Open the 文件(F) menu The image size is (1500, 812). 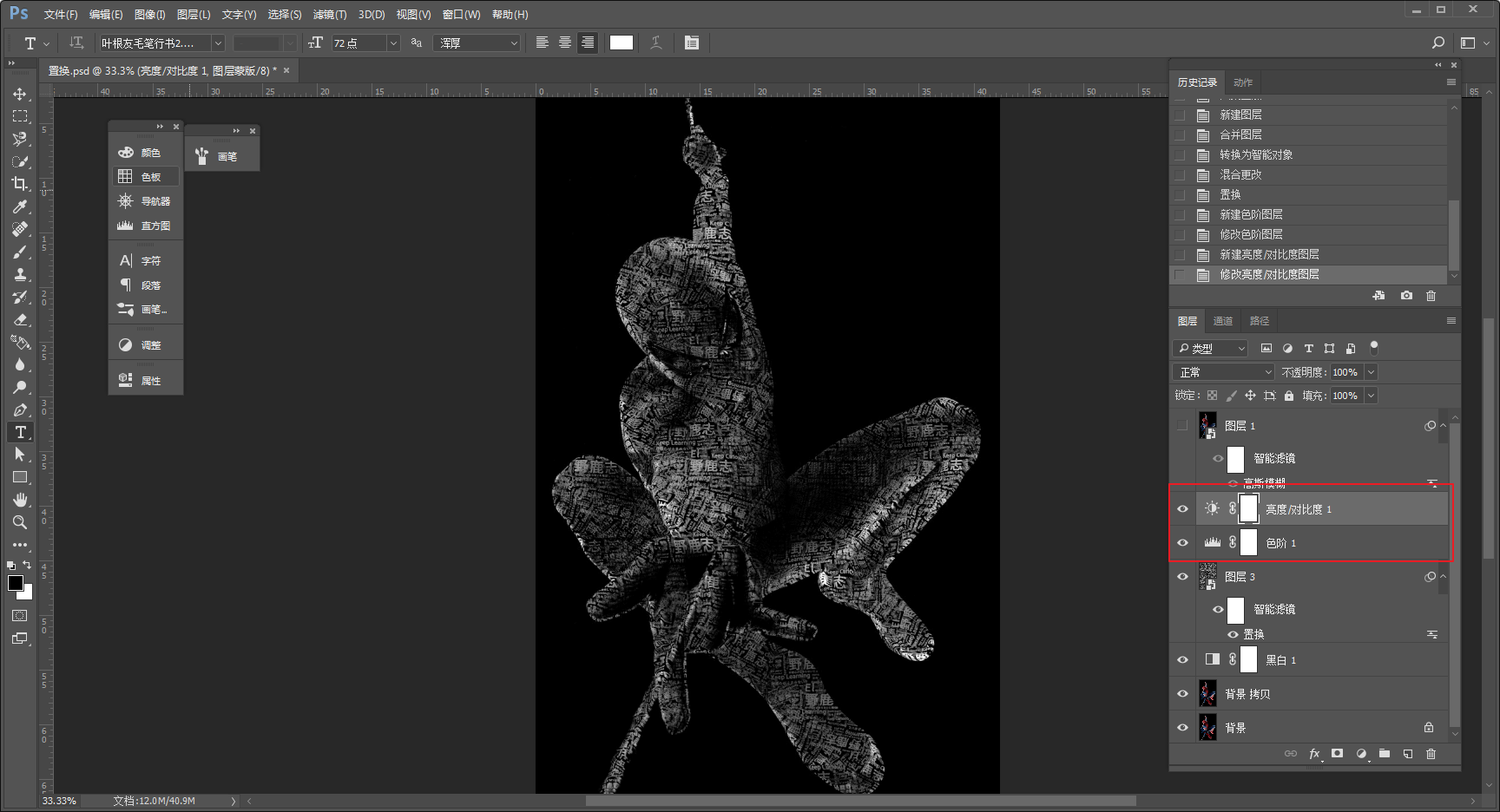61,15
